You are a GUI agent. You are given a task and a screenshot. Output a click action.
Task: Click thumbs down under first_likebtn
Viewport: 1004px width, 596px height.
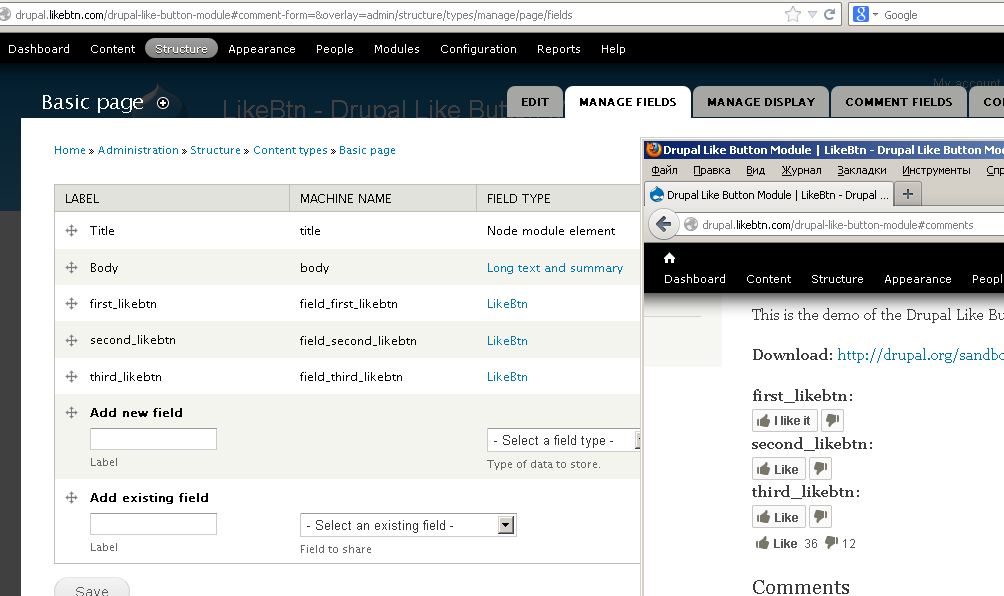point(832,421)
